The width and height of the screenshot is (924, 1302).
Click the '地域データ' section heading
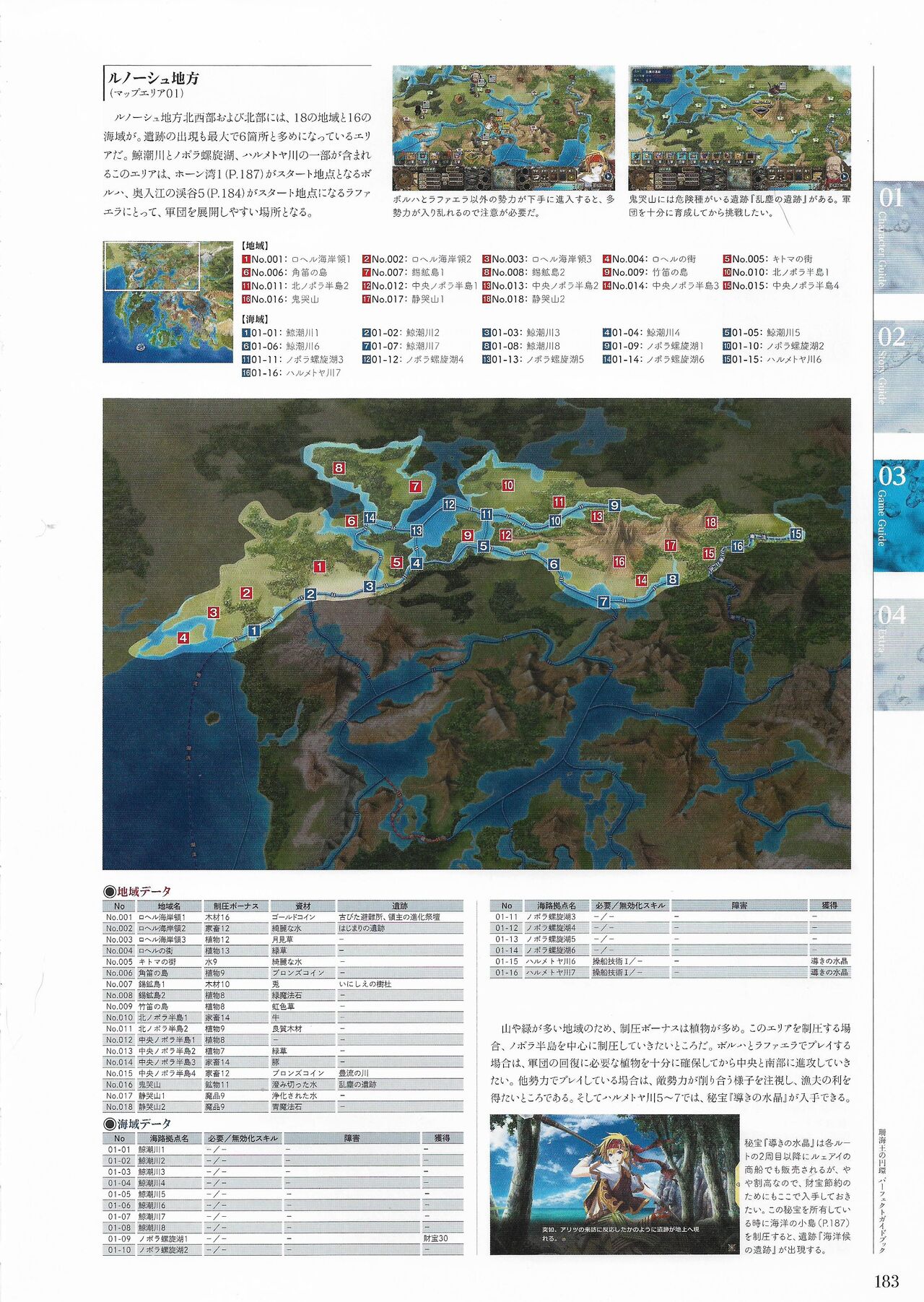[x=138, y=891]
